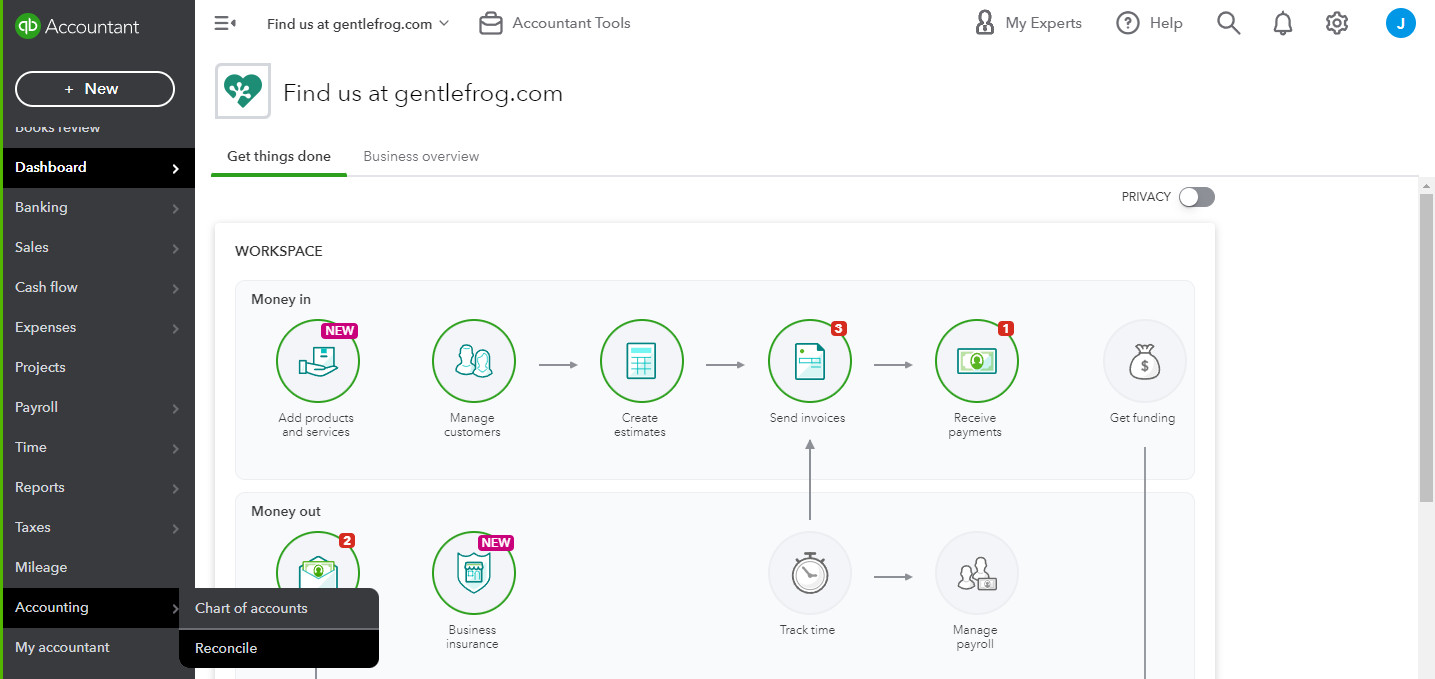Viewport: 1435px width, 679px height.
Task: Open Create estimates icon
Action: tap(641, 361)
